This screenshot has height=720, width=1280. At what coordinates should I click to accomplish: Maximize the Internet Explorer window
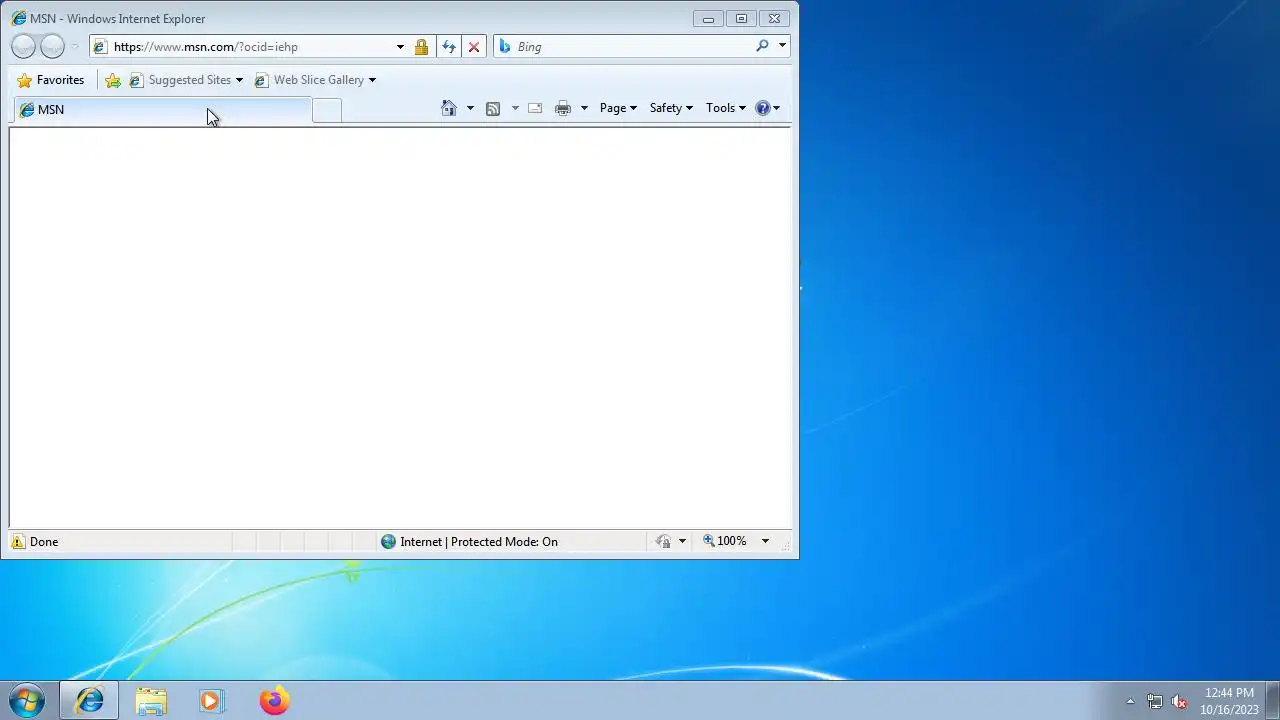pyautogui.click(x=741, y=18)
